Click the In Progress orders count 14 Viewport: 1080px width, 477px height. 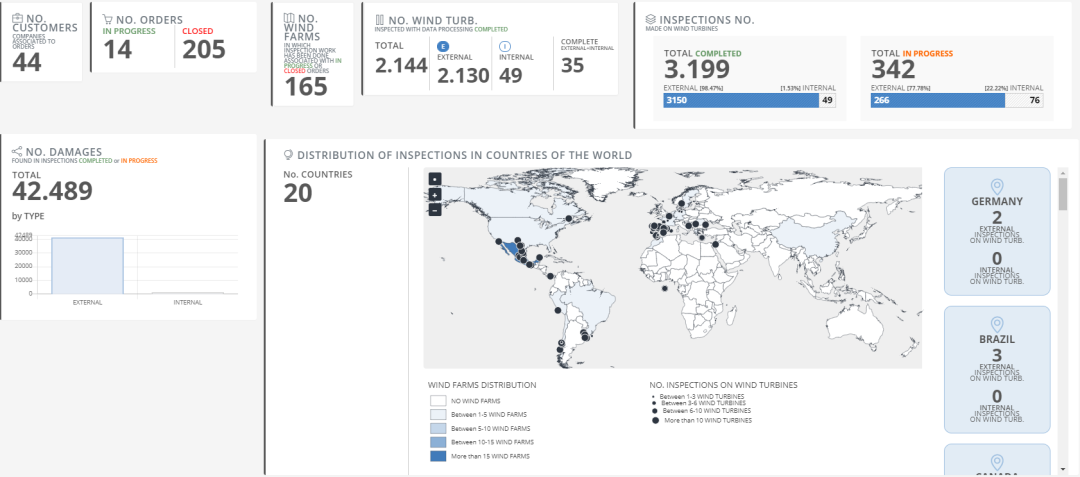pos(118,50)
